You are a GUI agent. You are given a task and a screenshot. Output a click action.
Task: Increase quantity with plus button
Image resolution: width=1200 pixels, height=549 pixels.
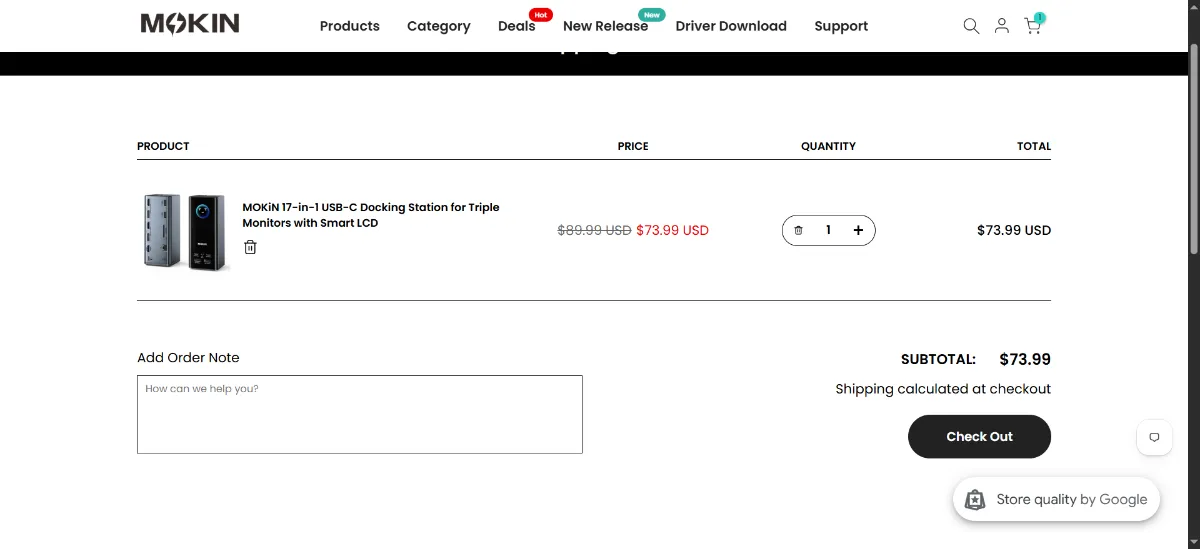pos(858,230)
